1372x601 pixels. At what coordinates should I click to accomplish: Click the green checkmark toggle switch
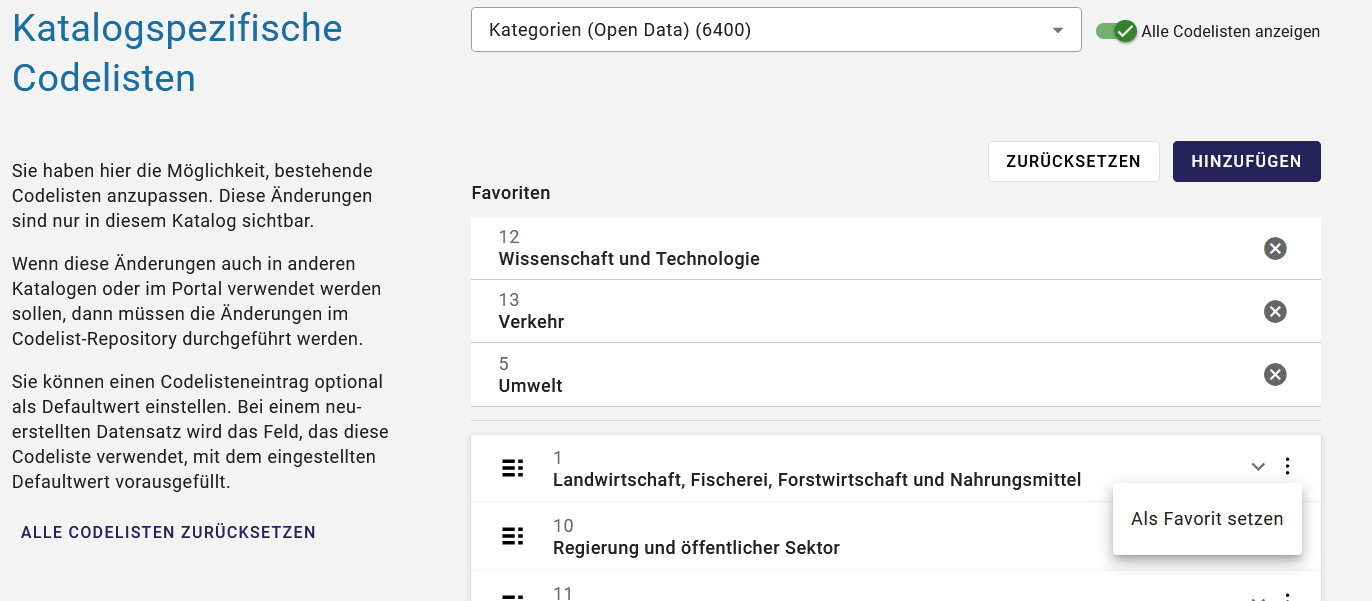click(1120, 31)
